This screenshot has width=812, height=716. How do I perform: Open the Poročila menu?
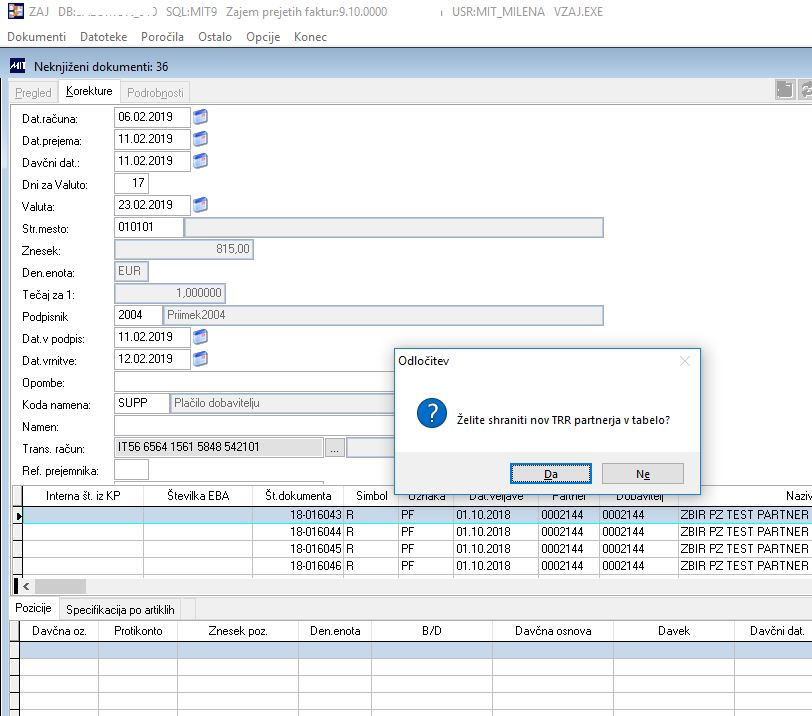tap(162, 37)
